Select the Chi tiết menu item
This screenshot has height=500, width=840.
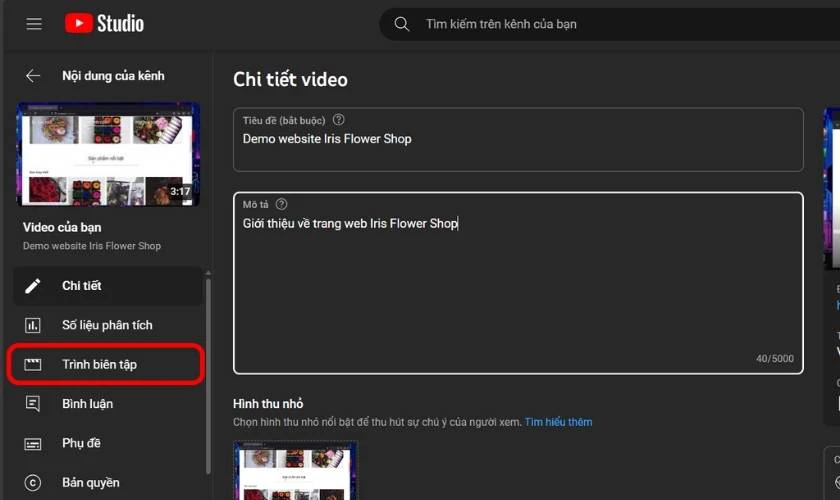[x=108, y=286]
